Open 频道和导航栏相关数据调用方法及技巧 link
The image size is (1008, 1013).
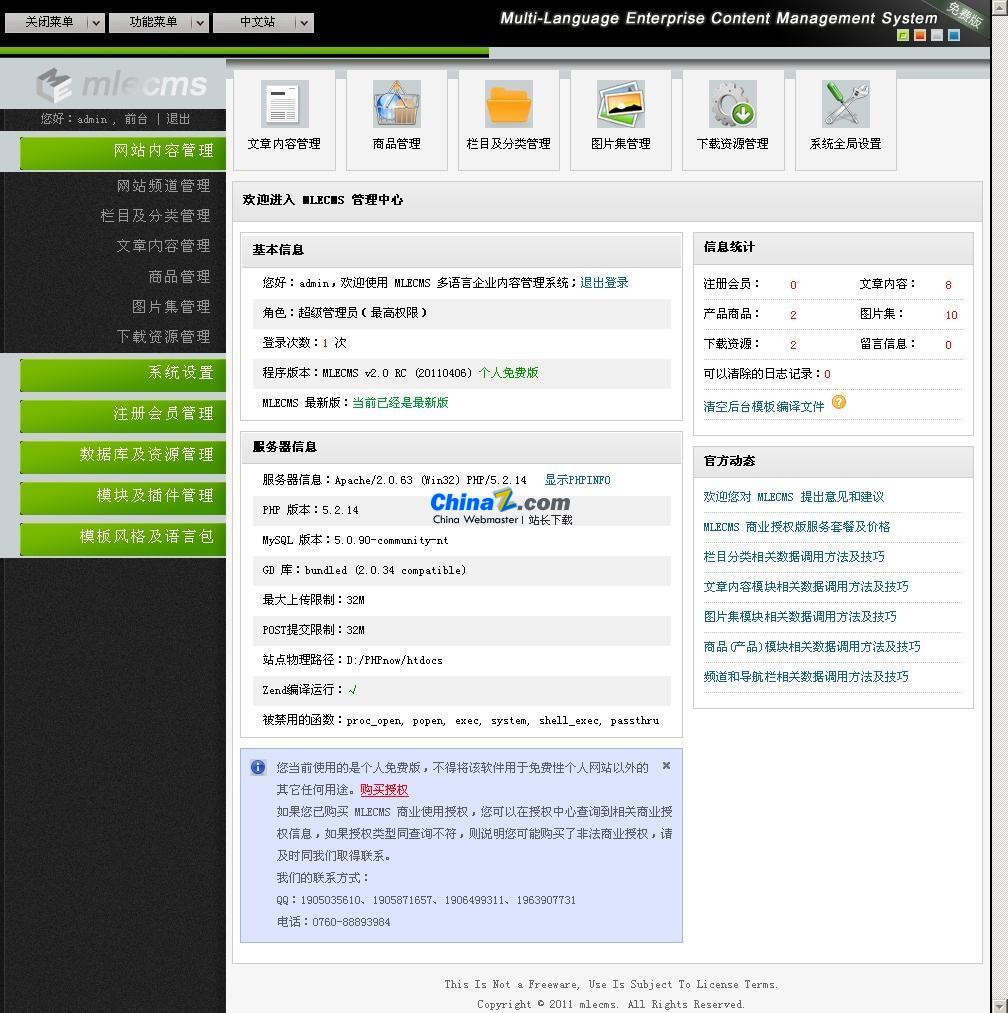click(806, 677)
